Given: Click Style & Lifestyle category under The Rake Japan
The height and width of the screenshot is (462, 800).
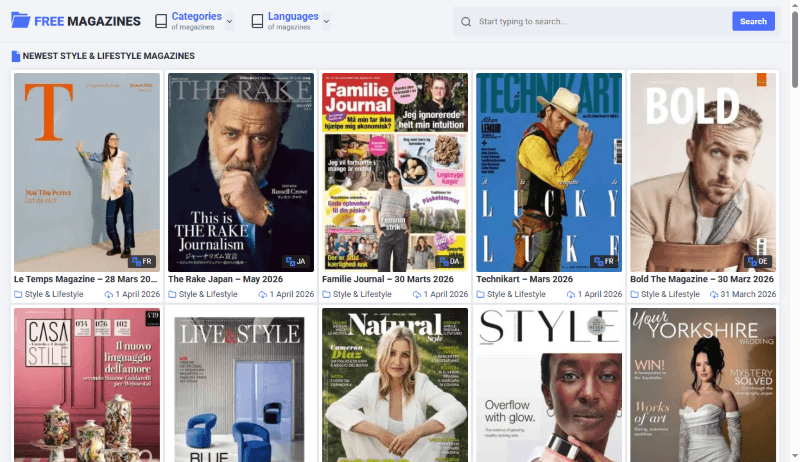Looking at the screenshot, I should coord(208,294).
